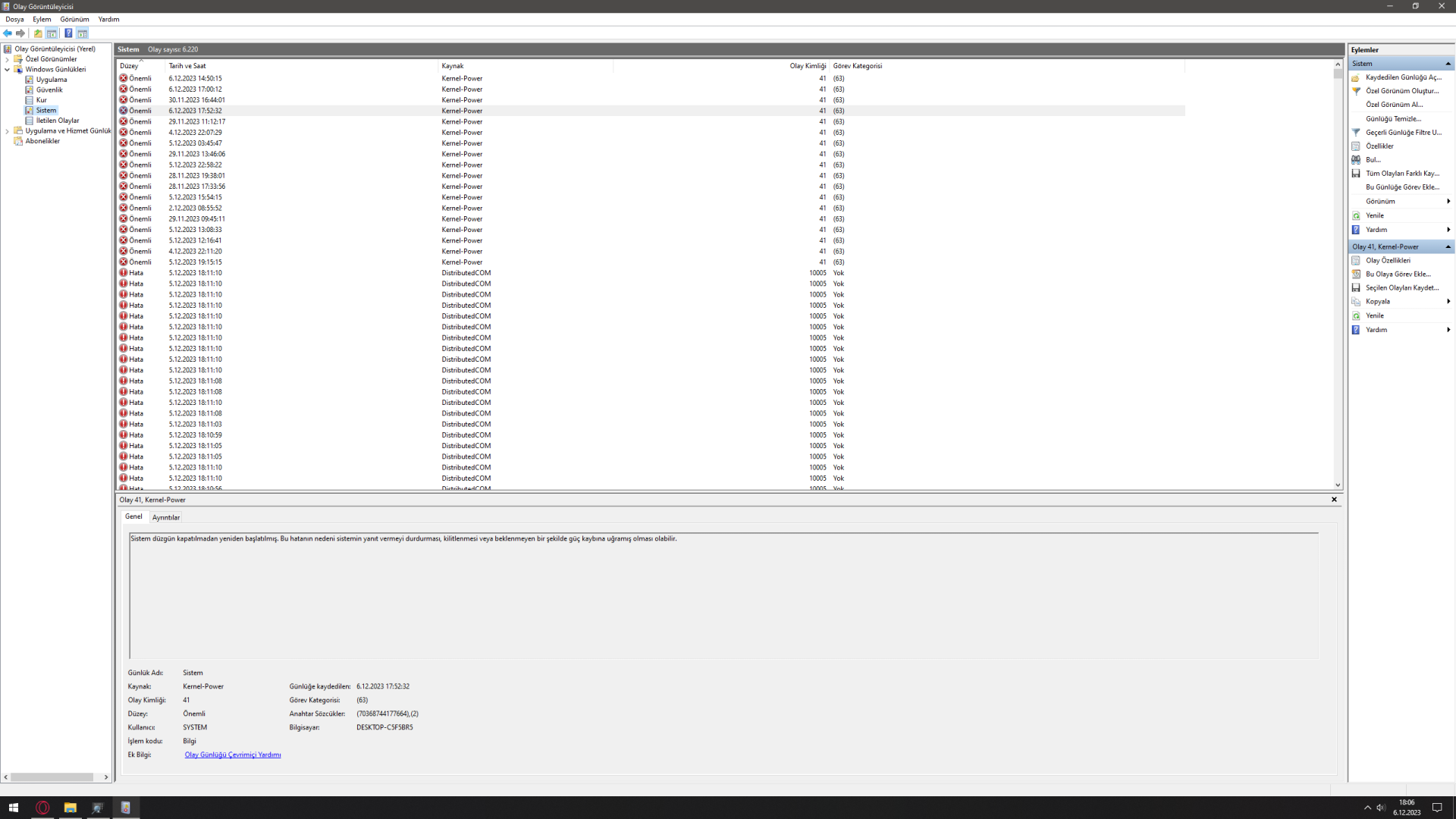Open the Eylem menu
Screen dimensions: 1456x819
click(x=42, y=20)
